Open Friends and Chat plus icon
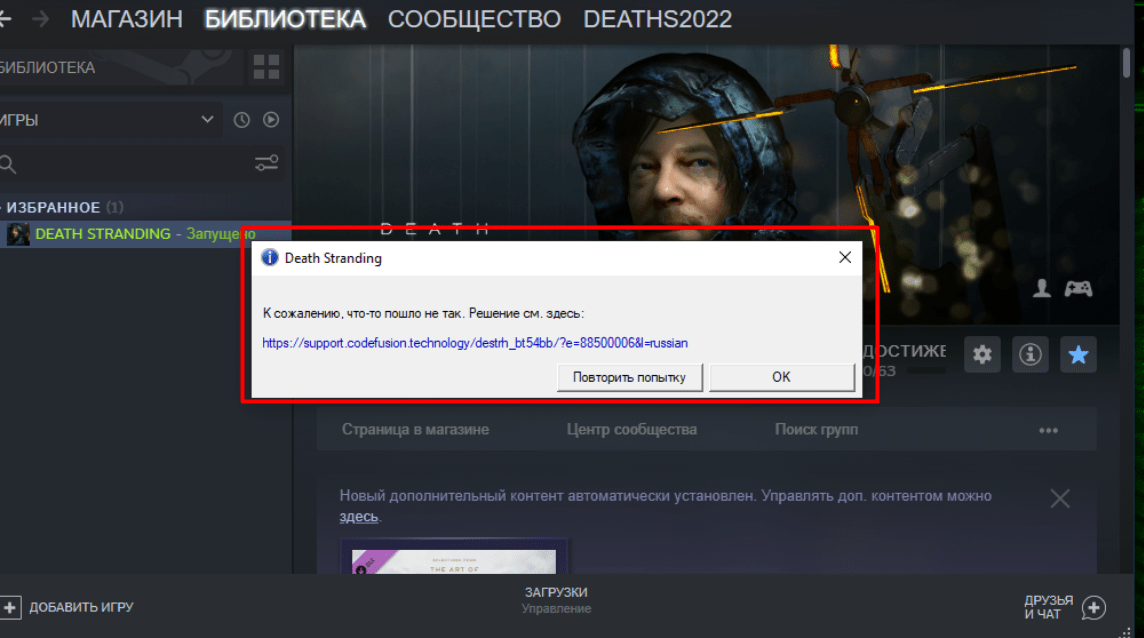This screenshot has width=1144, height=638. coord(1094,607)
